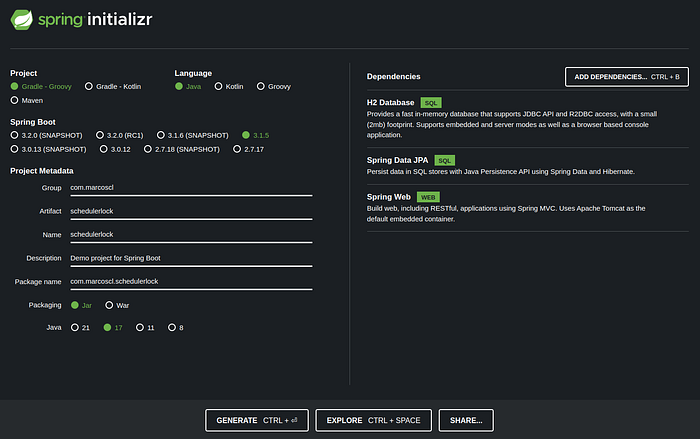Click the Share button
The image size is (700, 439).
pyautogui.click(x=466, y=420)
